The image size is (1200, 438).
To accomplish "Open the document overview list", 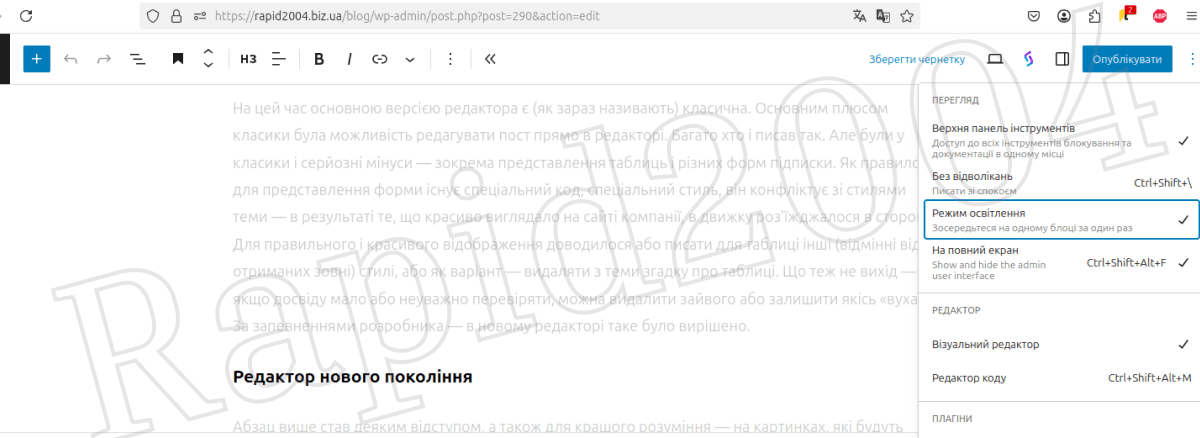I will click(138, 59).
